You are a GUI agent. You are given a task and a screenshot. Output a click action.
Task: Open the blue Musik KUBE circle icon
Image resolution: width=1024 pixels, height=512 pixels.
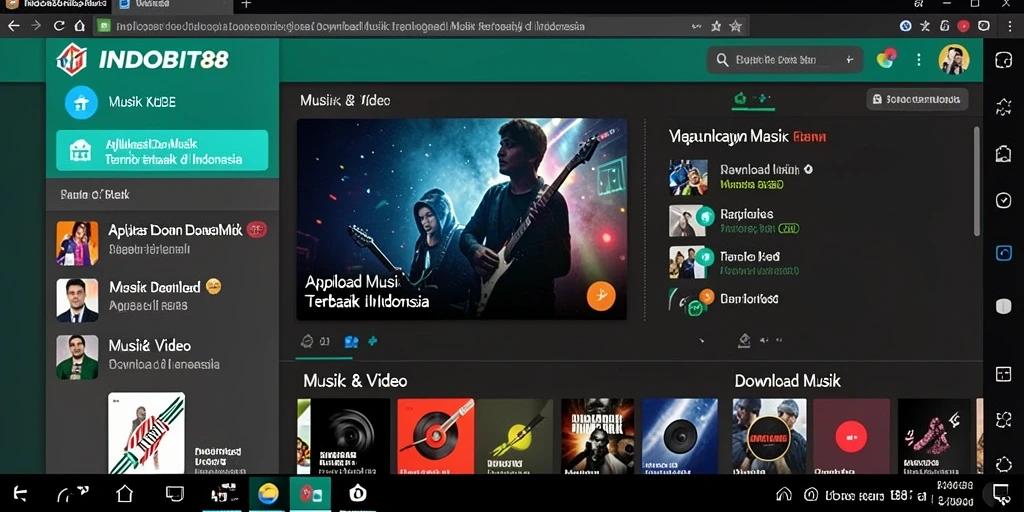point(81,103)
